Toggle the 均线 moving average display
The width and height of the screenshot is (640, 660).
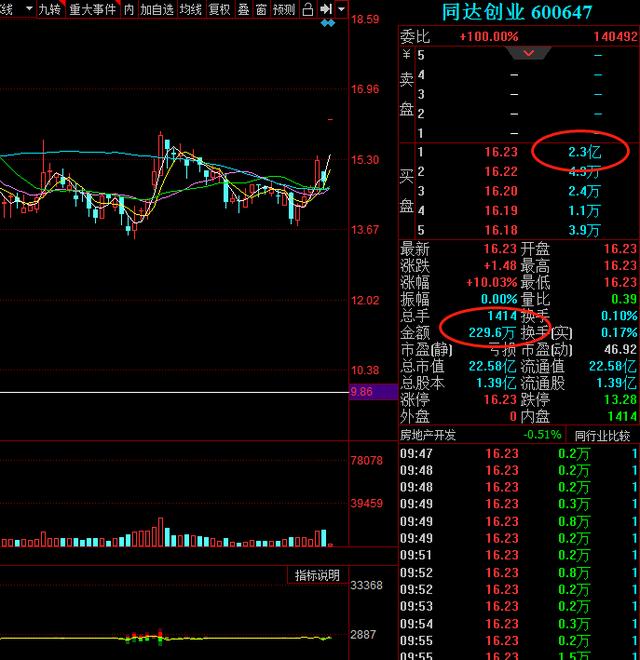pyautogui.click(x=189, y=9)
